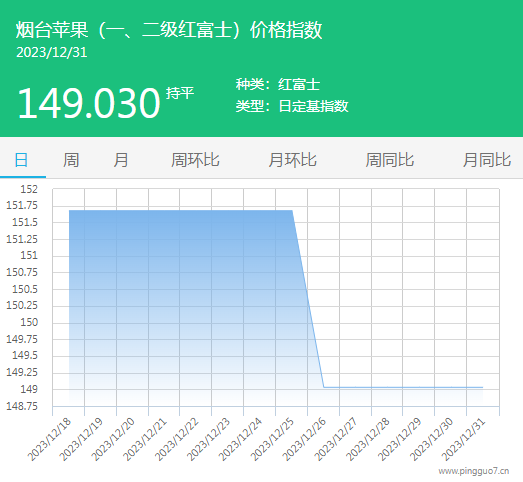Image resolution: width=523 pixels, height=482 pixels.
Task: Click the 2023/12/25 x-axis date label
Action: [272, 439]
